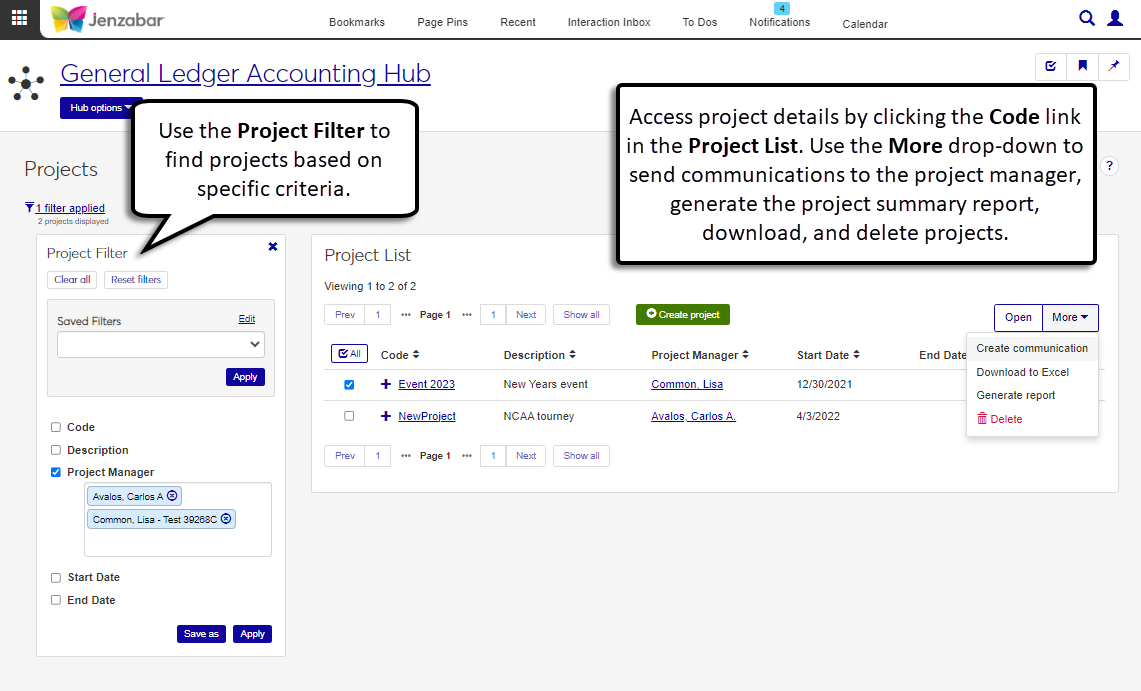Click the funnel filter icon

[29, 207]
